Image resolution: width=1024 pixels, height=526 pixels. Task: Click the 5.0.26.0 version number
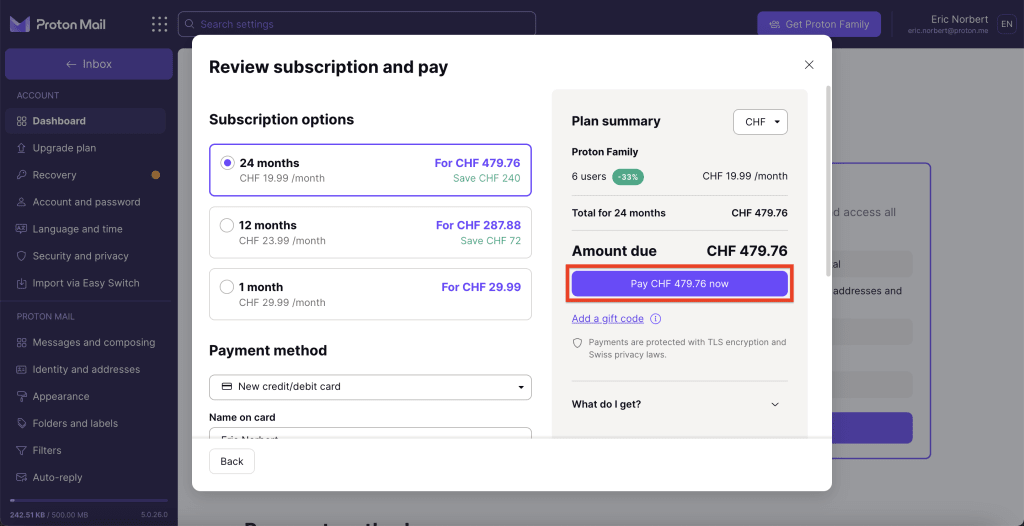tap(154, 515)
